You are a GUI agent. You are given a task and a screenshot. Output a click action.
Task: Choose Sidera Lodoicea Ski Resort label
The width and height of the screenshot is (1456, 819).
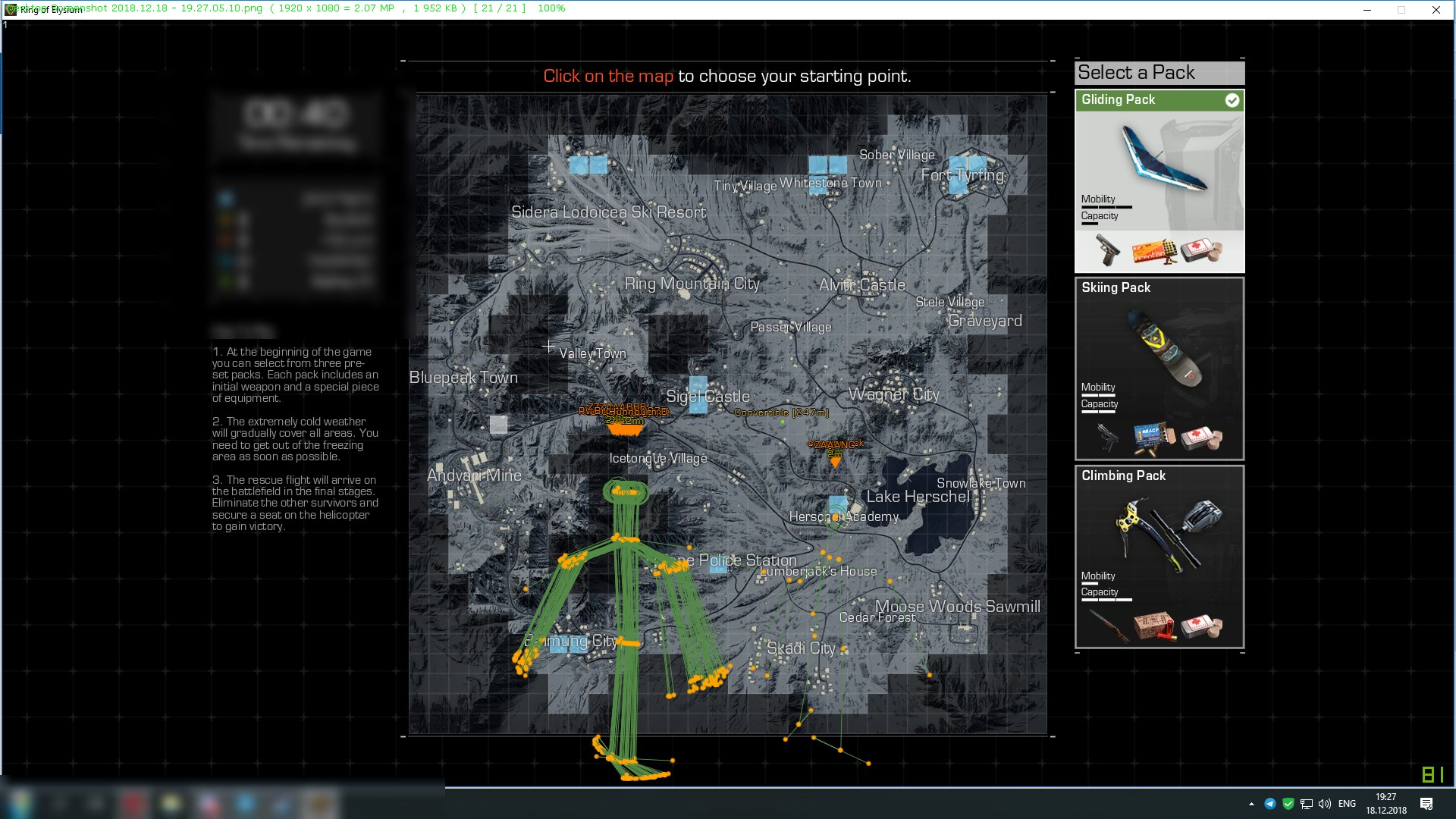[x=608, y=212]
